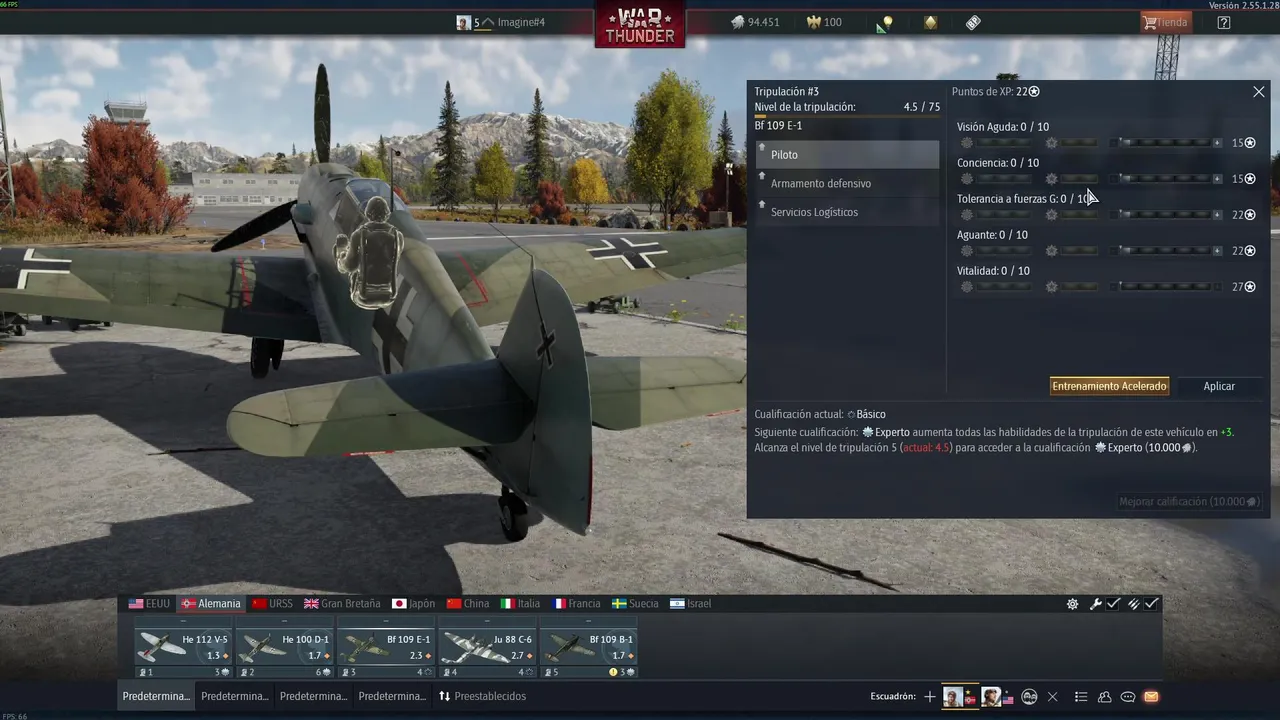Open the lightbulb research icon in top bar
Screen dimensions: 1280x720
884,23
